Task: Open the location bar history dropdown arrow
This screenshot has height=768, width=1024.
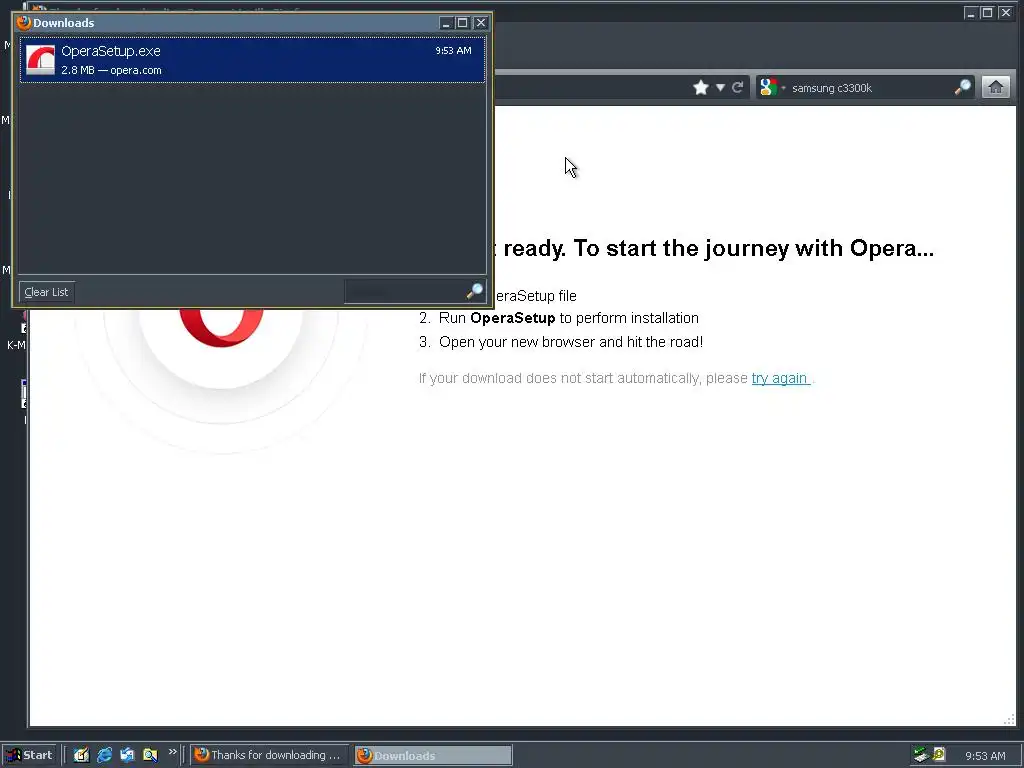Action: 720,88
